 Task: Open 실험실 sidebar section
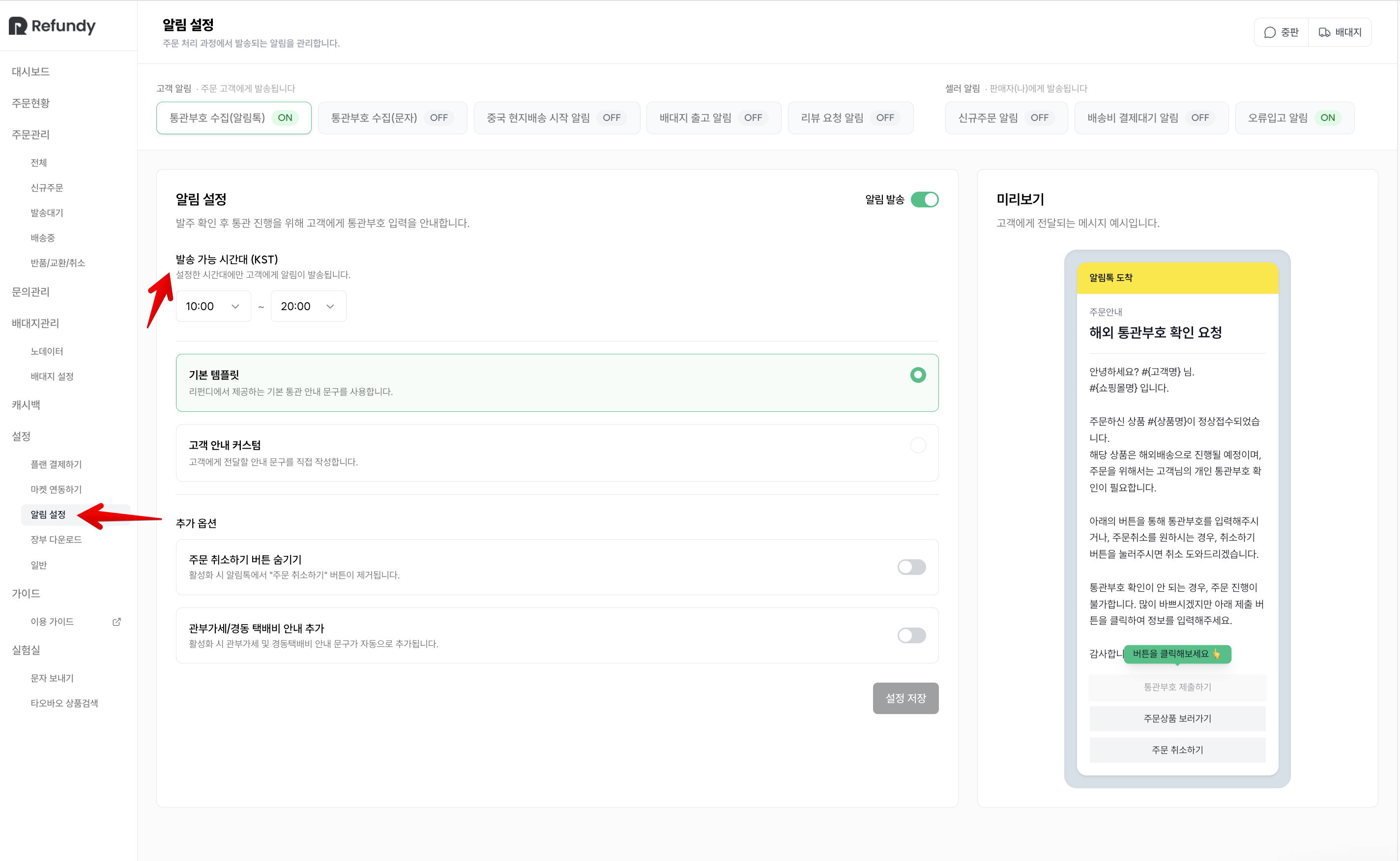(26, 650)
